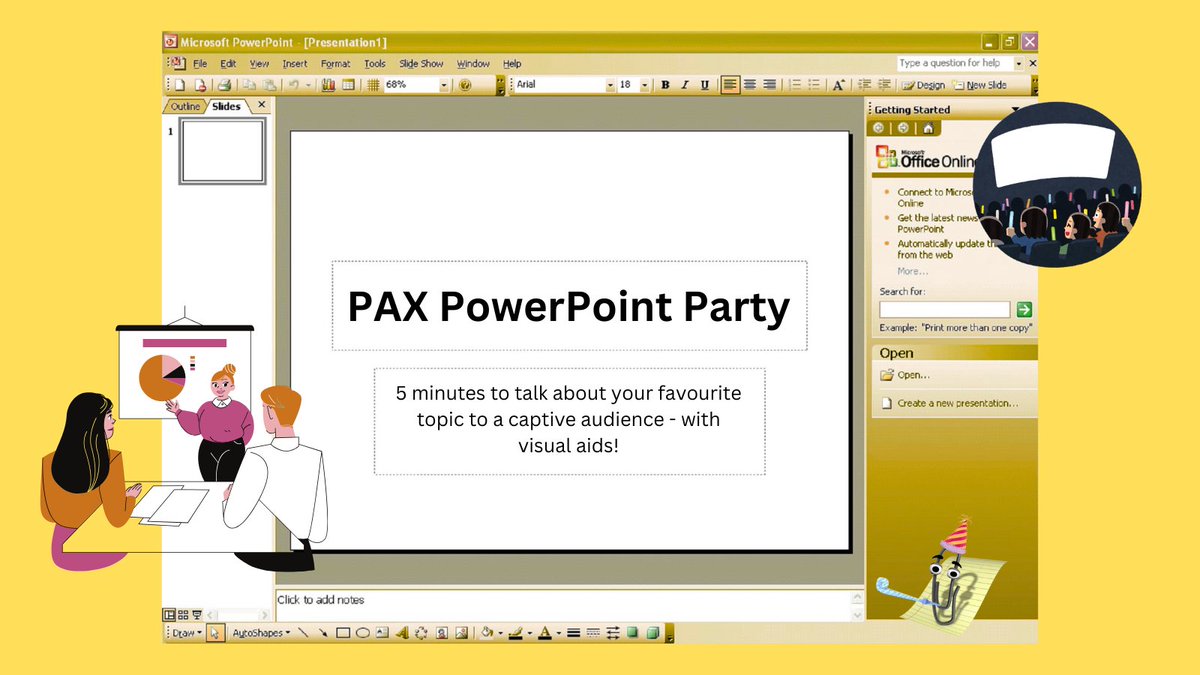The image size is (1200, 675).
Task: Expand the help question box dropdown arrow
Action: pyautogui.click(x=1019, y=63)
